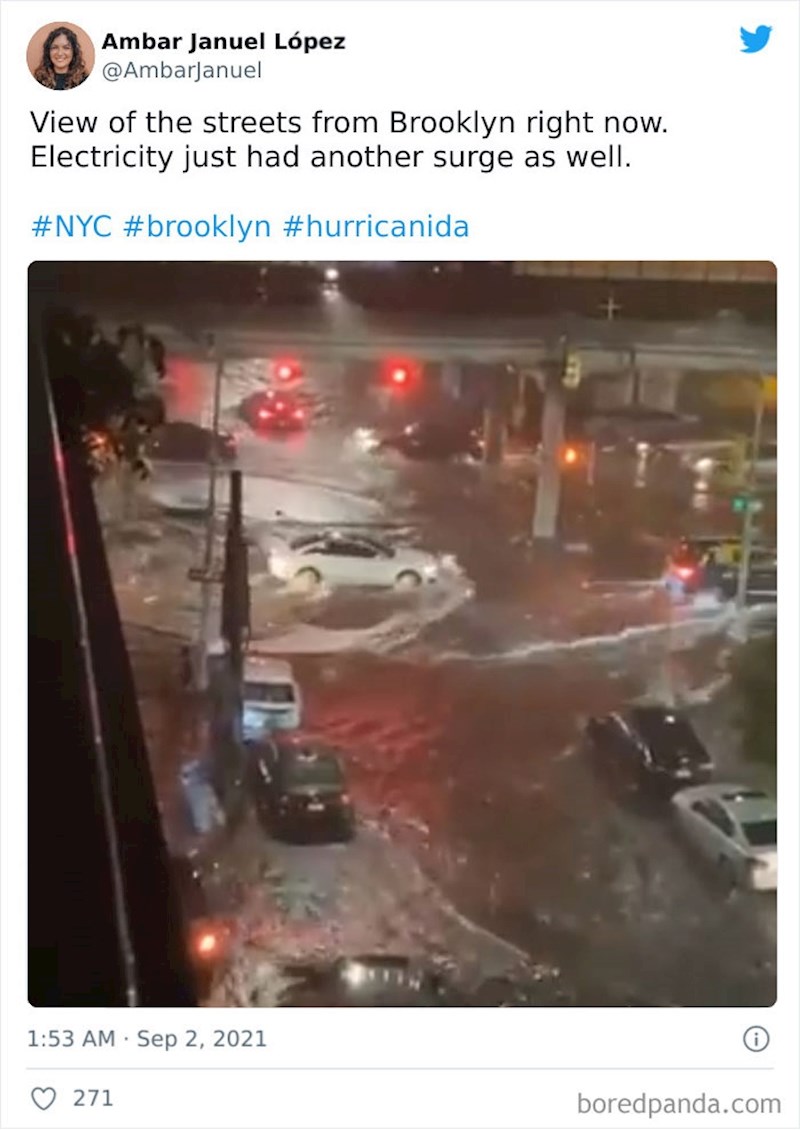The width and height of the screenshot is (800, 1130).
Task: Like the tweet with the heart icon
Action: 44,1098
